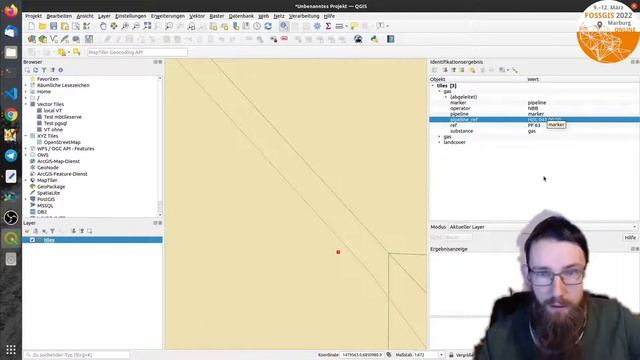Open Visual Studio Code from the dock
This screenshot has height=360, width=640.
(x=11, y=93)
